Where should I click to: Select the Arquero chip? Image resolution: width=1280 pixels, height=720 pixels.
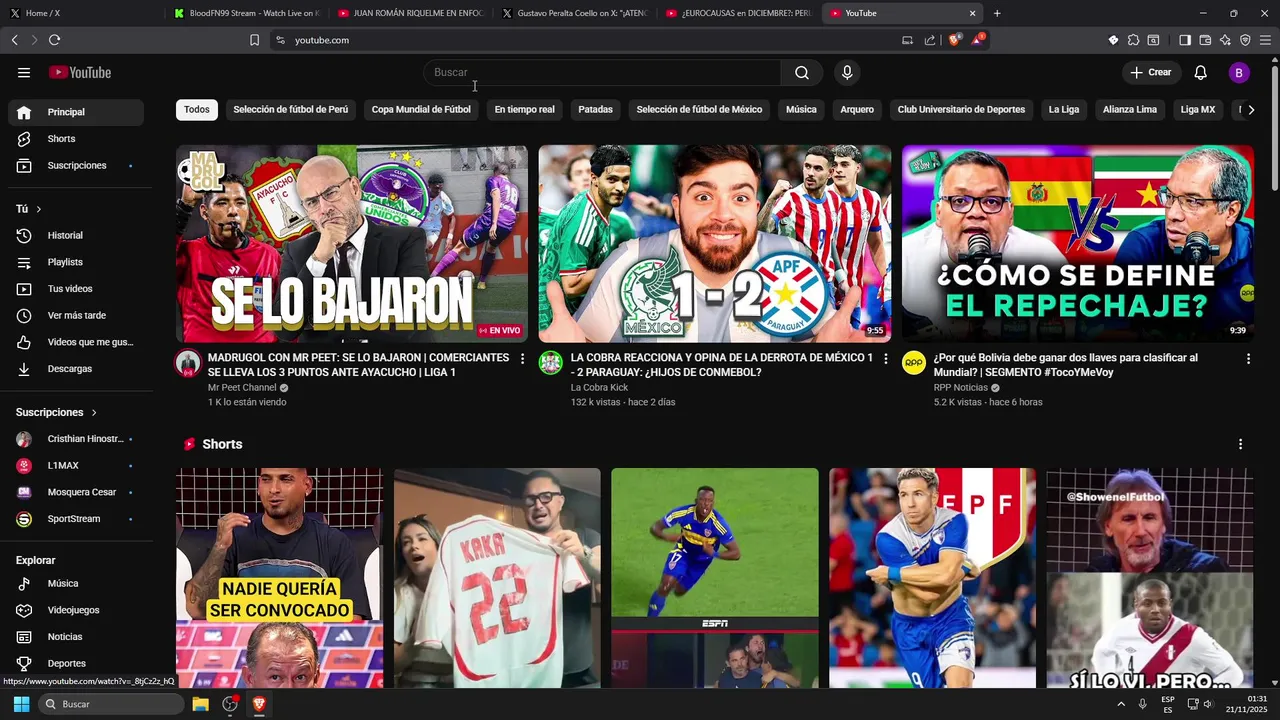tap(857, 110)
